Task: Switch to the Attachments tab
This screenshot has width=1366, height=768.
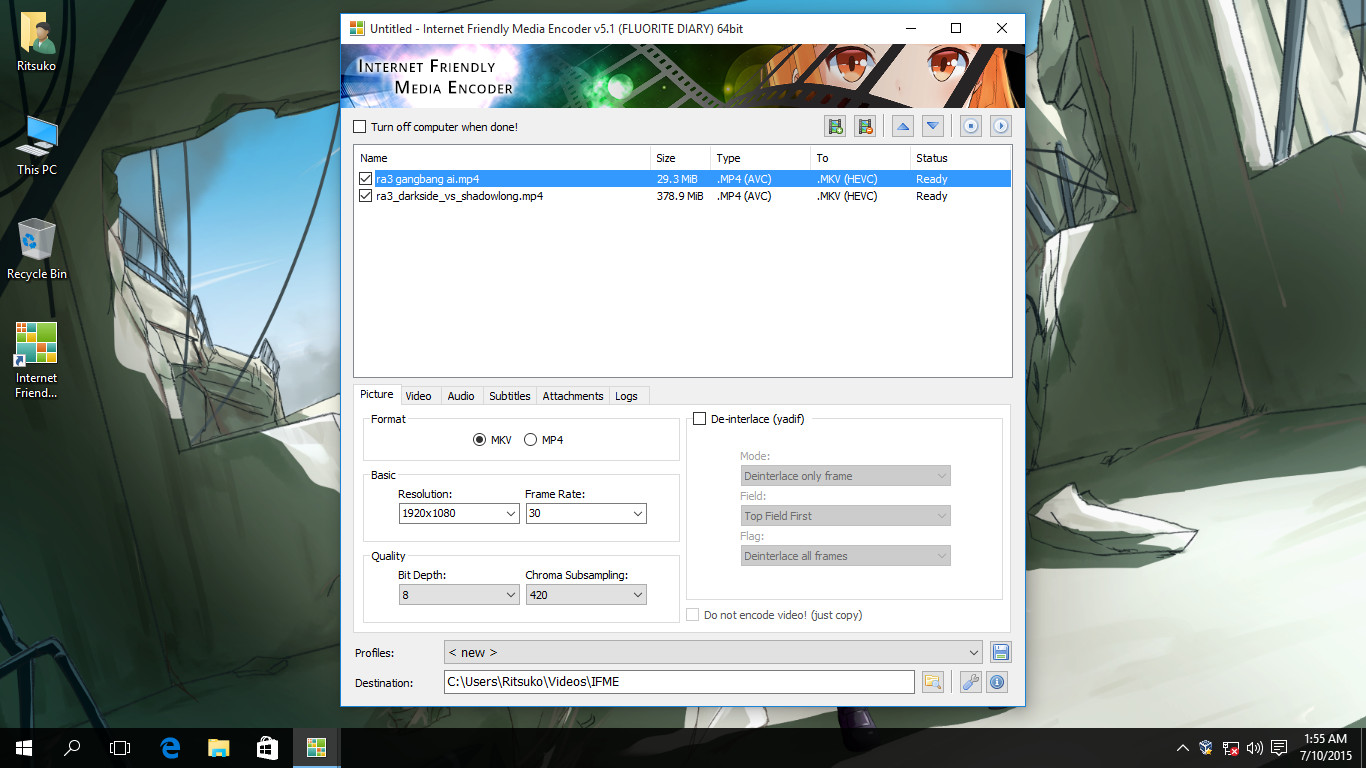Action: 573,396
